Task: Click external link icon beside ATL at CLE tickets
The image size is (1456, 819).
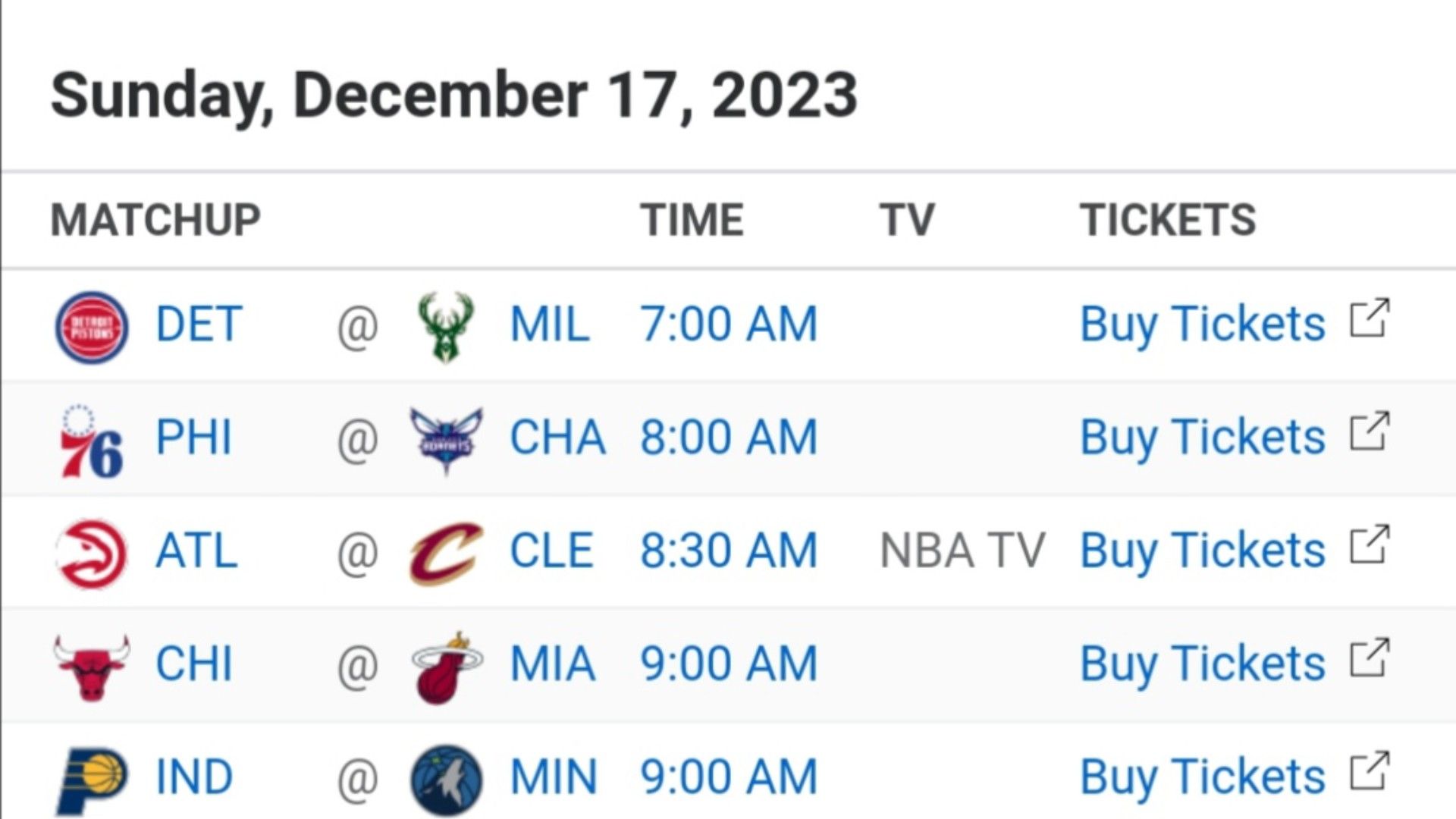Action: tap(1370, 544)
